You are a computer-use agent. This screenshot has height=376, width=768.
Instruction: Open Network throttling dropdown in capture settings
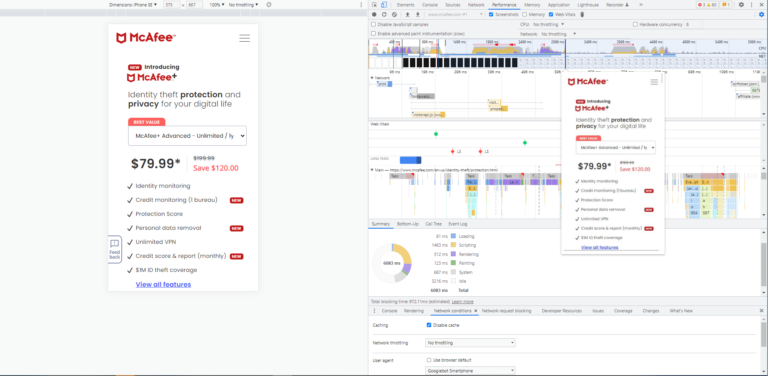(559, 34)
